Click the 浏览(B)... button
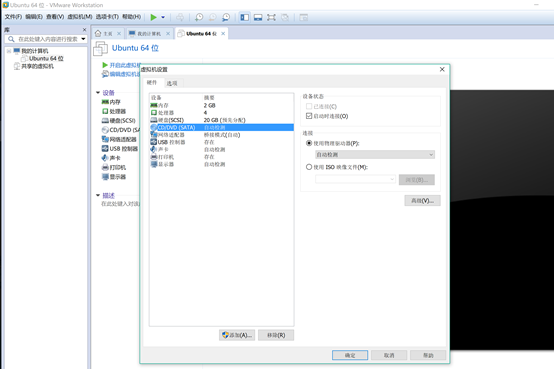 [x=417, y=180]
